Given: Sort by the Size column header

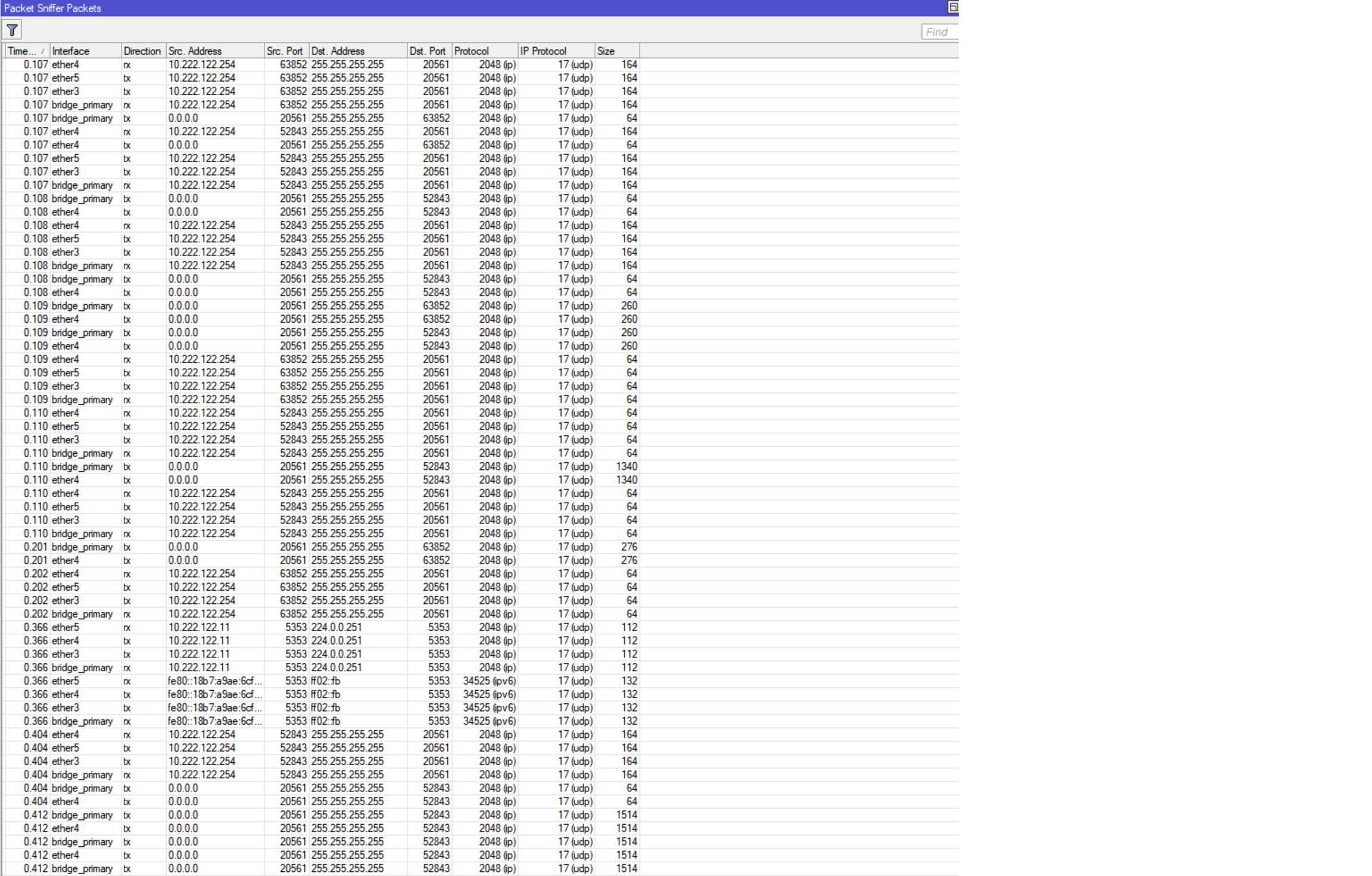Looking at the screenshot, I should 617,51.
